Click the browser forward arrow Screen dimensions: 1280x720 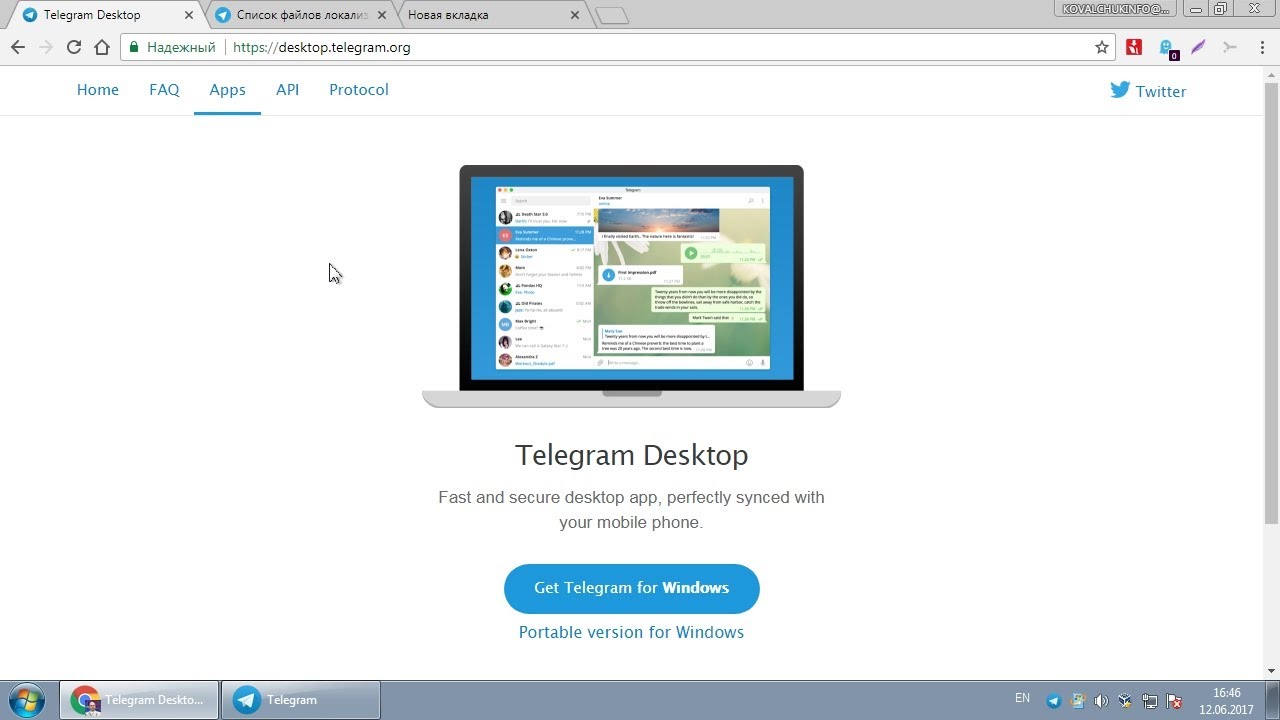click(45, 47)
